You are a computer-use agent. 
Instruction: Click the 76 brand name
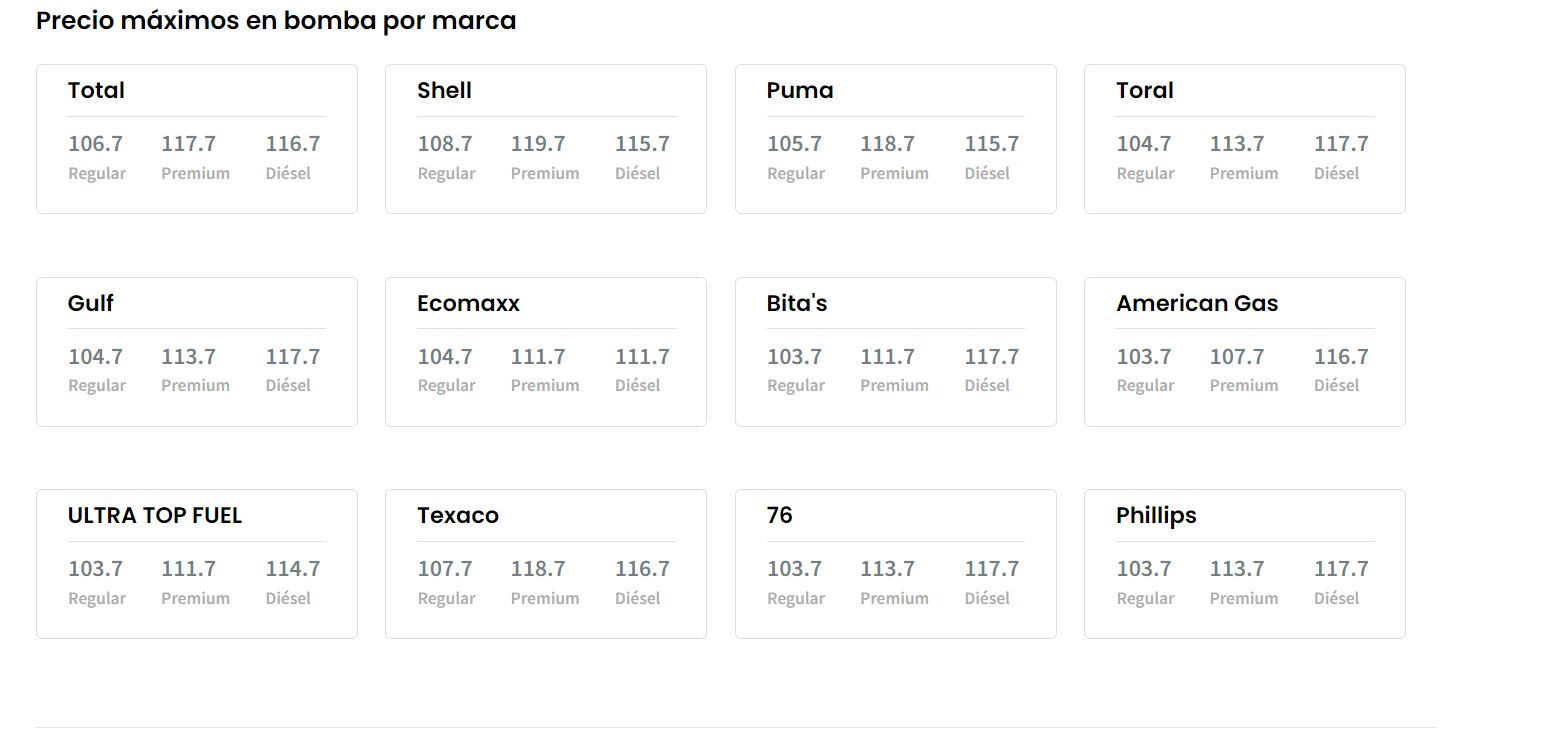[780, 515]
